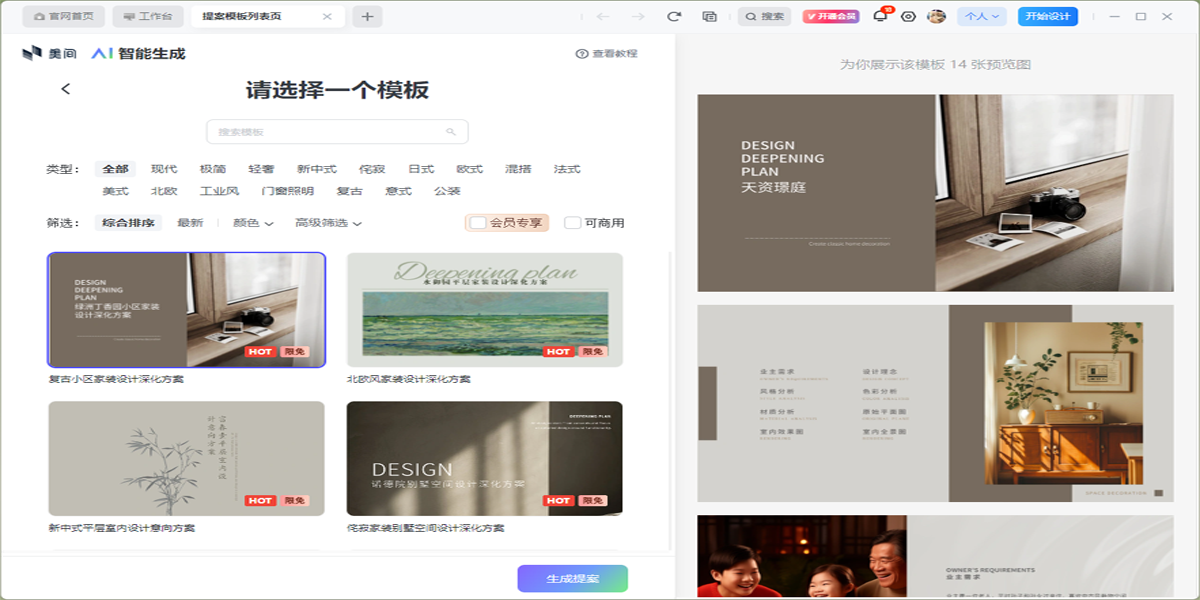Screen dimensions: 1200x600
Task: Open new tab with plus icon
Action: 367,16
